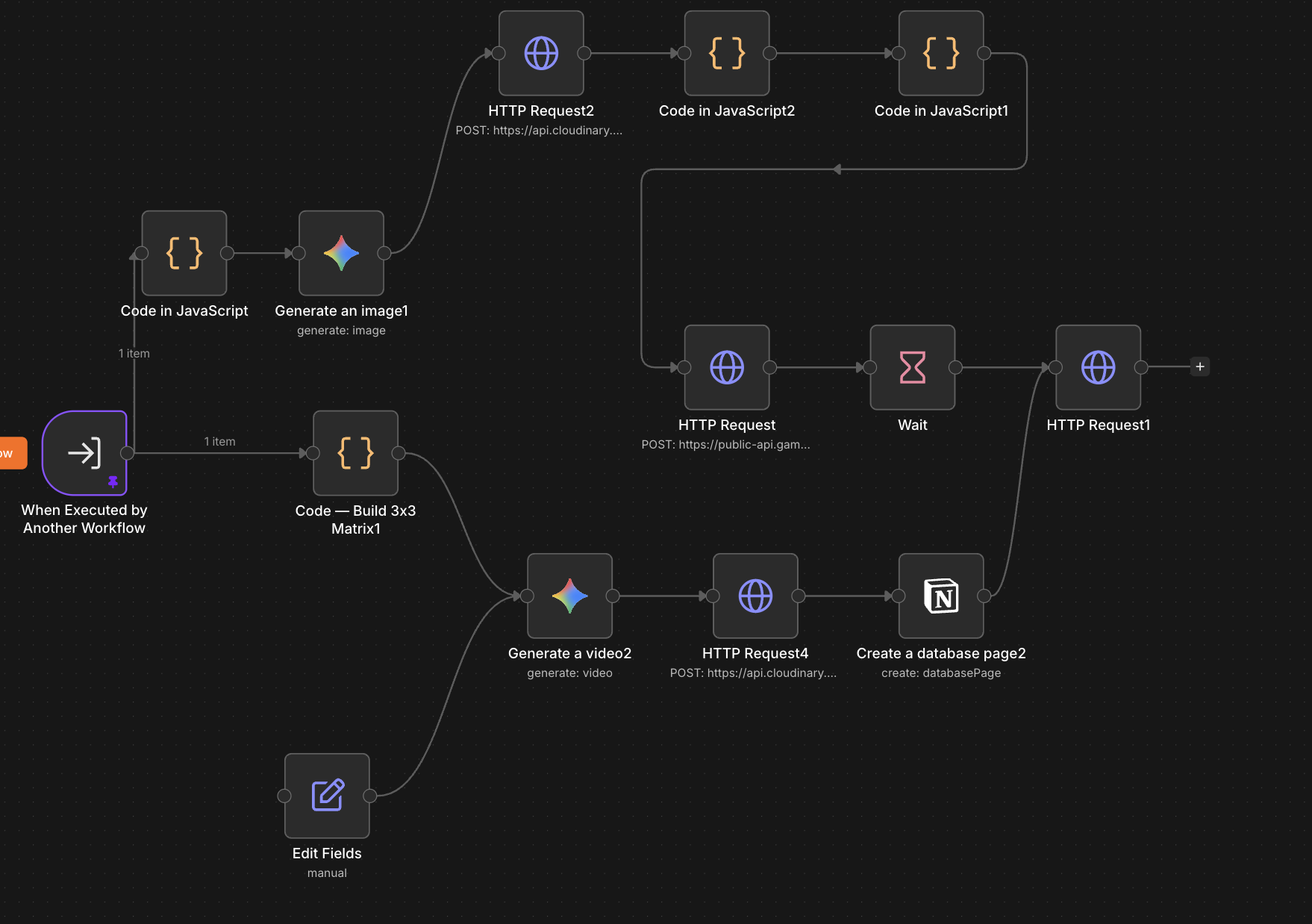The height and width of the screenshot is (924, 1312).
Task: Click the pinned data pin on trigger node
Action: pyautogui.click(x=113, y=481)
